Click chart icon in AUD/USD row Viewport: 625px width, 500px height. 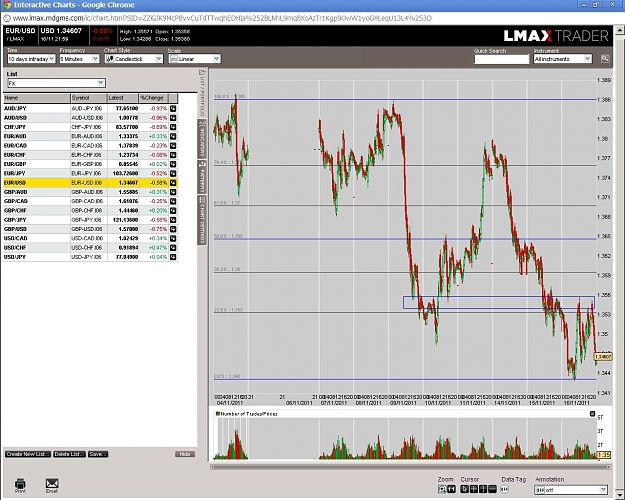(x=173, y=118)
